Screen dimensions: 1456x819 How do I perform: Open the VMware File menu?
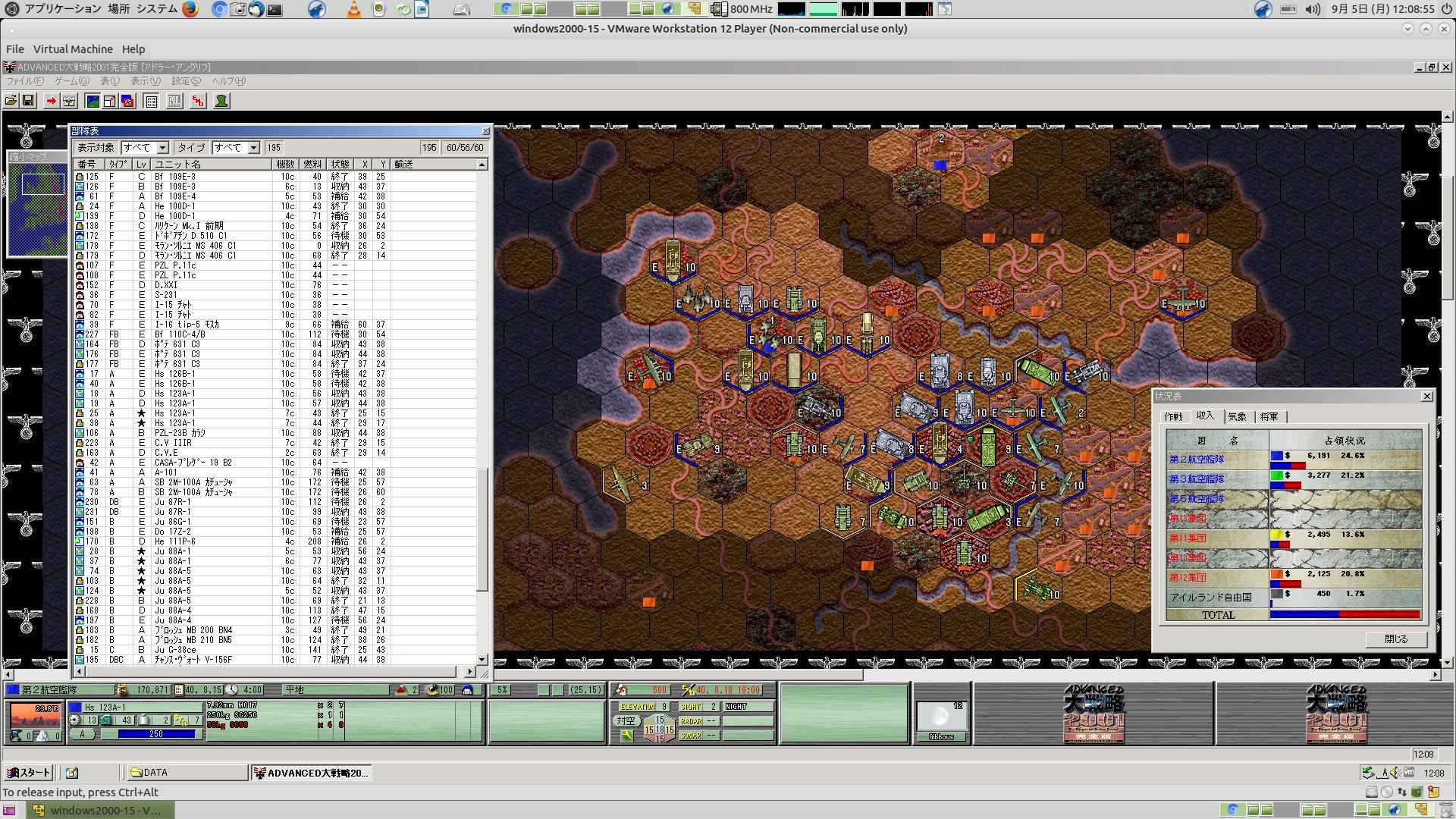pyautogui.click(x=15, y=49)
